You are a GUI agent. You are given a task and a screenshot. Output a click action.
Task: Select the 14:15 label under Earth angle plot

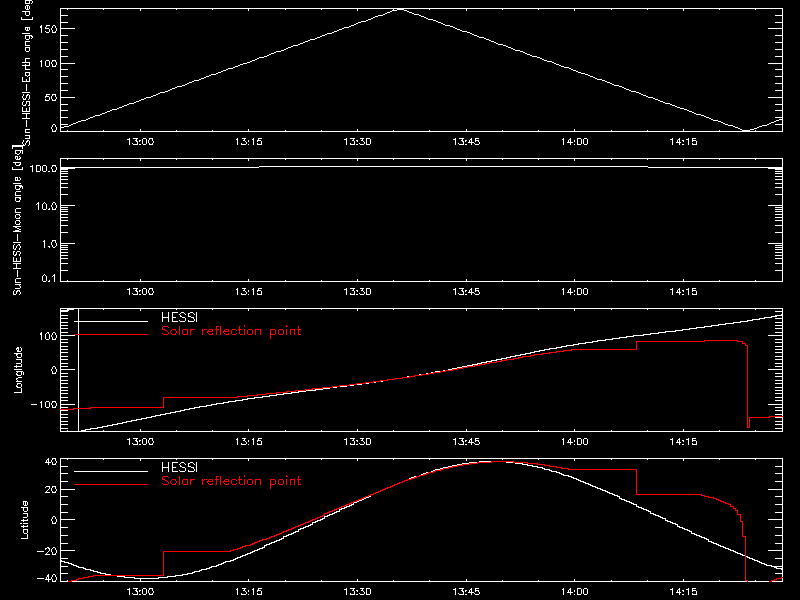[x=683, y=142]
